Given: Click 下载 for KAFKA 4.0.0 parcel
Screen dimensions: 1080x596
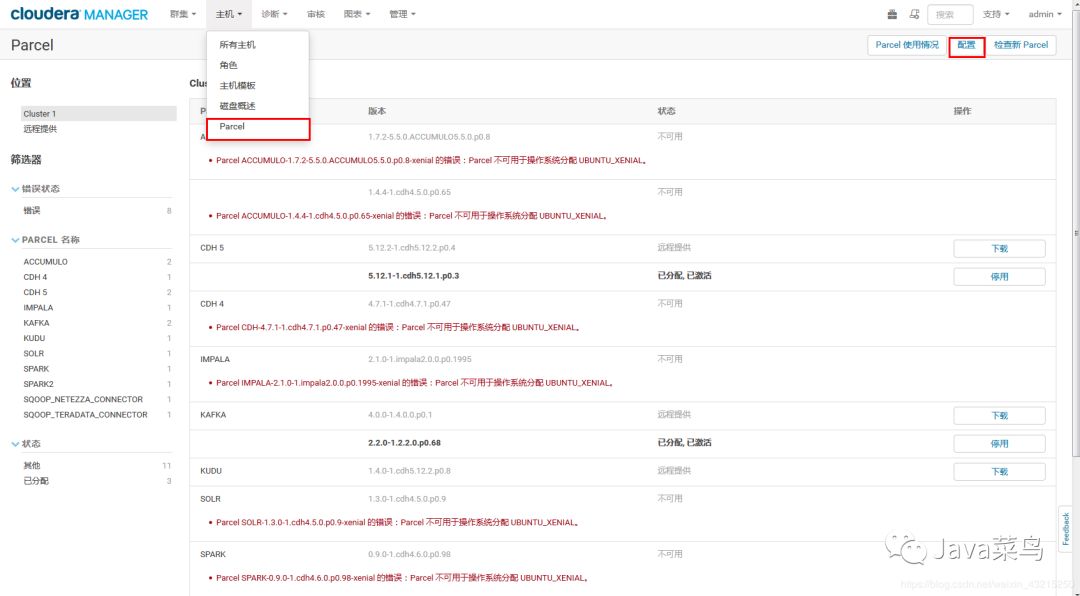Looking at the screenshot, I should tap(999, 415).
